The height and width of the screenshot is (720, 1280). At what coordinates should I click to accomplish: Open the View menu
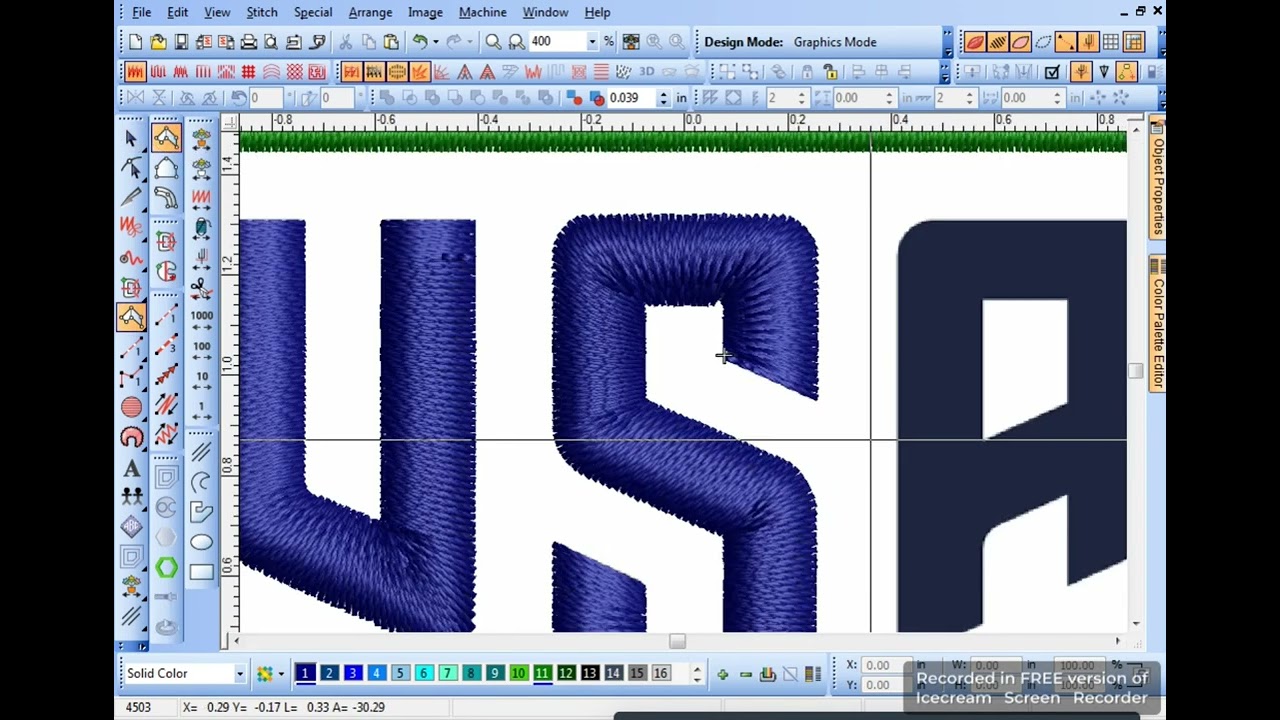pyautogui.click(x=217, y=12)
